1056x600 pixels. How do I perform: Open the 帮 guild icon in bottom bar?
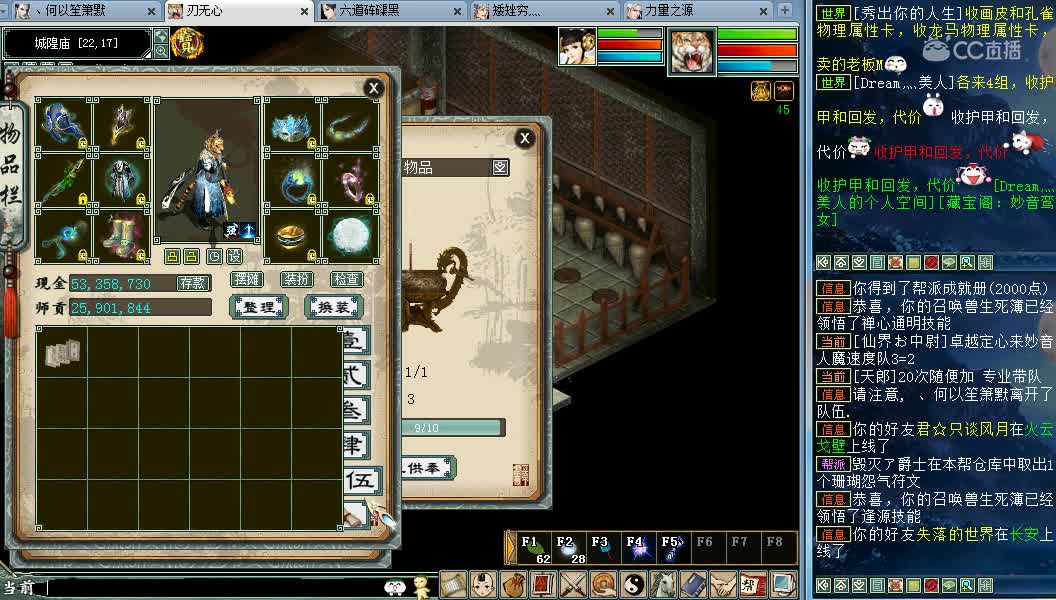point(753,585)
